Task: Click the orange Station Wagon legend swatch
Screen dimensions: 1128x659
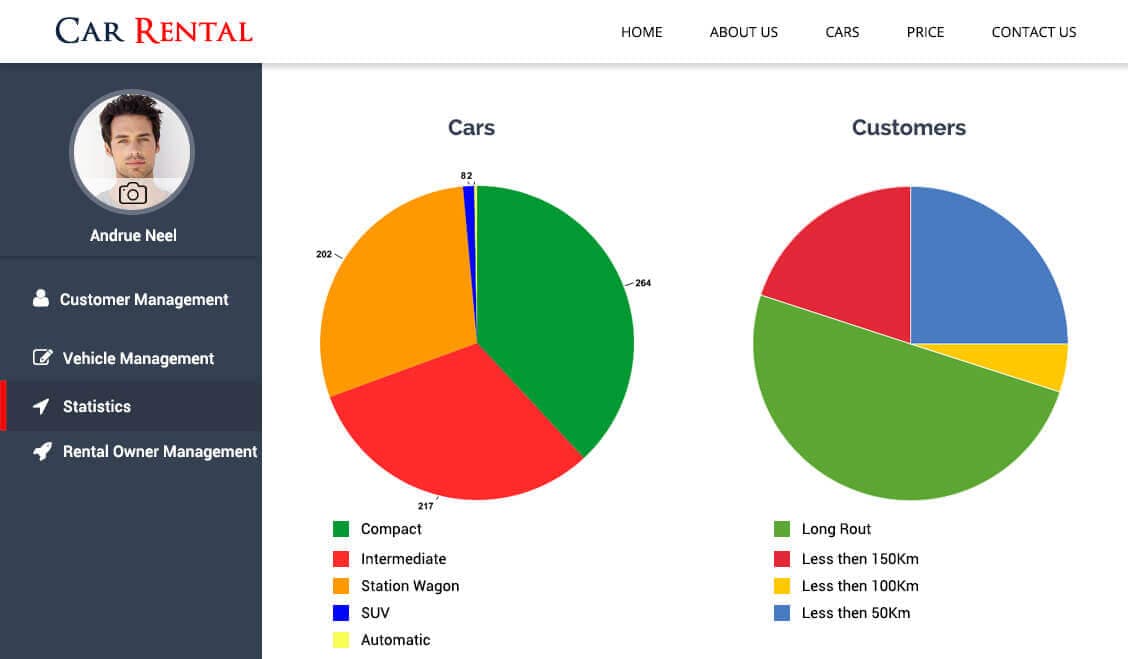Action: point(341,586)
